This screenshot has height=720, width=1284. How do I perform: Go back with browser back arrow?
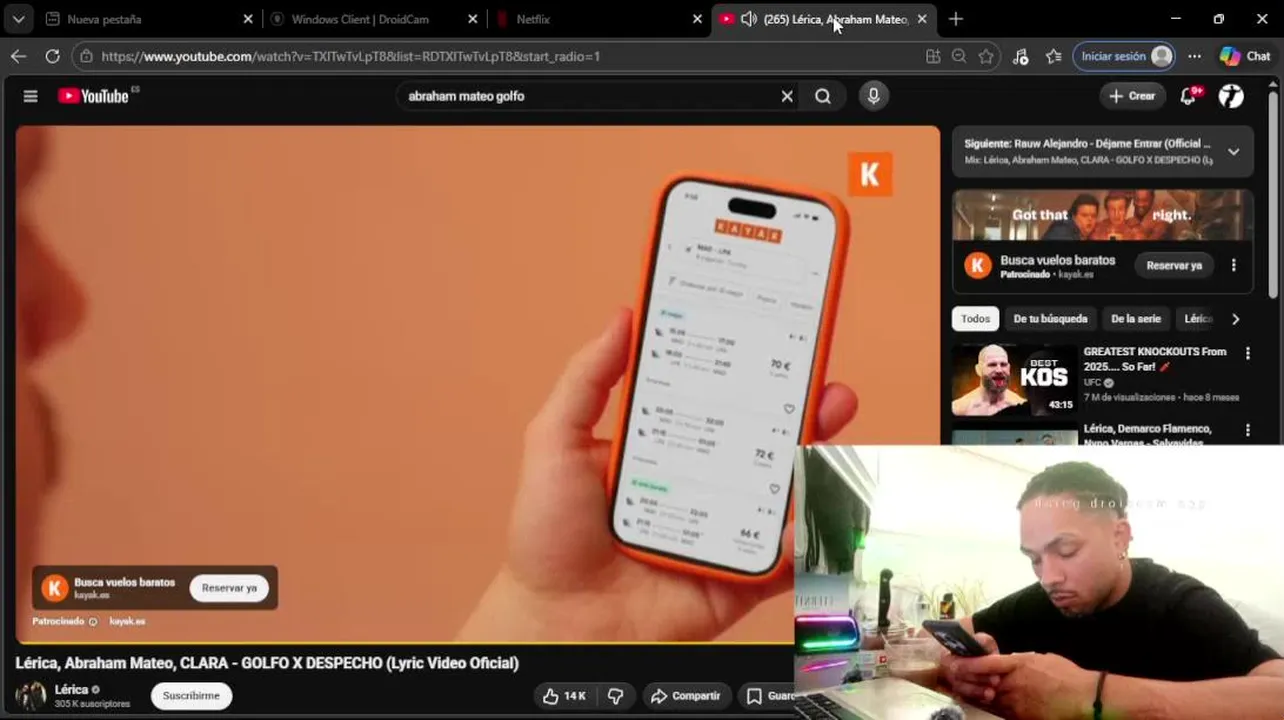tap(18, 56)
